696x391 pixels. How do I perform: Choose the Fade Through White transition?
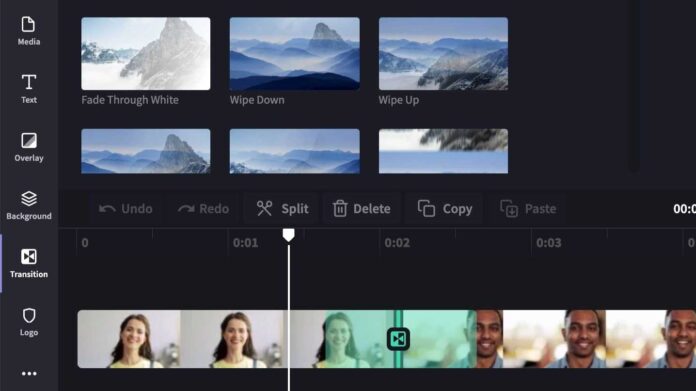[x=146, y=54]
